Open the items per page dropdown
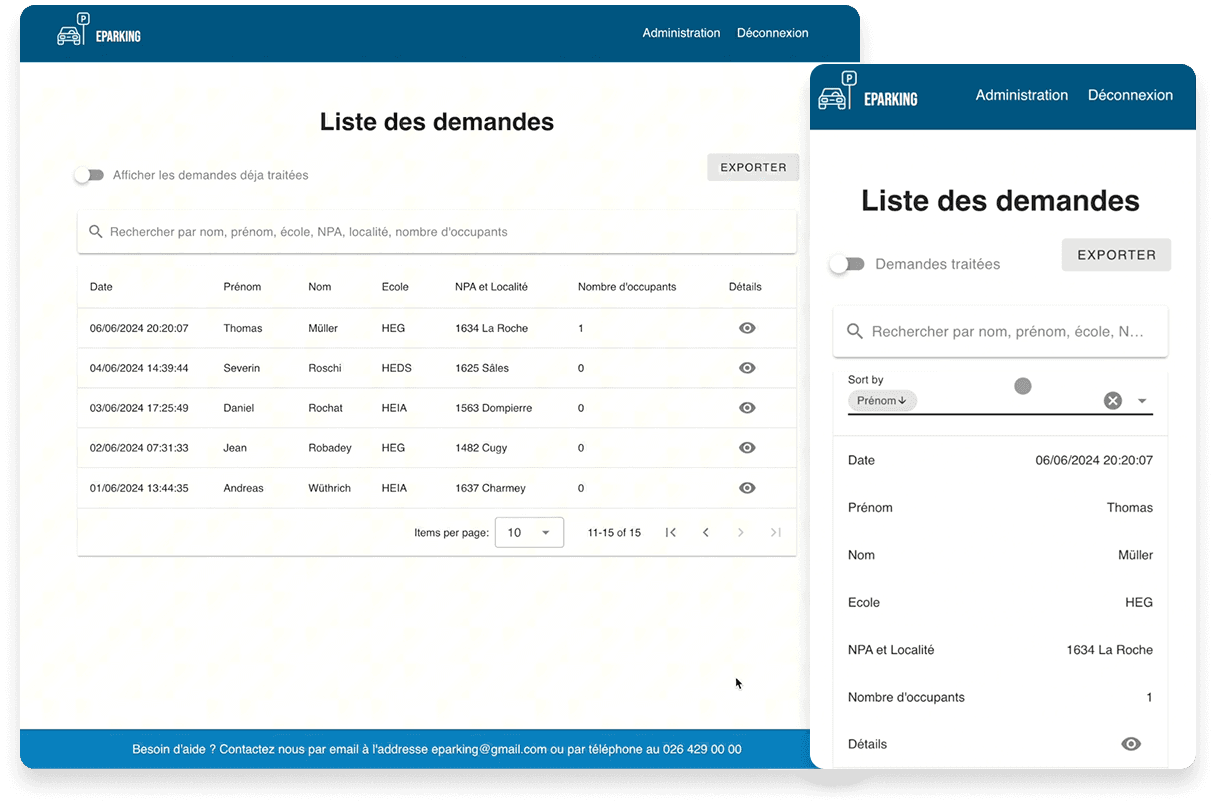Image resolution: width=1216 pixels, height=804 pixels. 529,533
